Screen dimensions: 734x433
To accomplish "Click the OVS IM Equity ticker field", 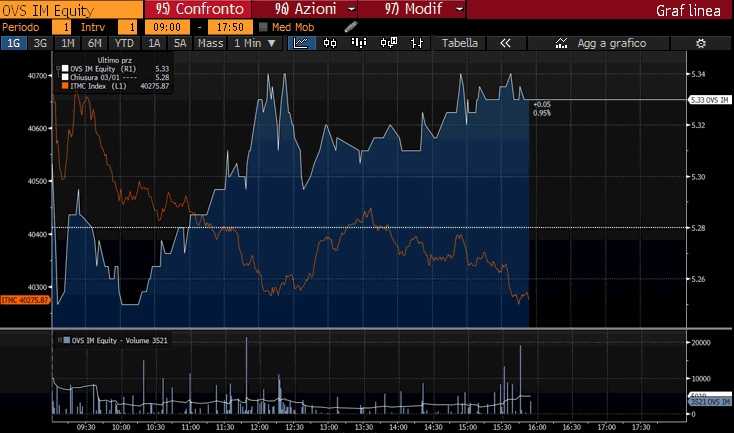I will [x=72, y=10].
